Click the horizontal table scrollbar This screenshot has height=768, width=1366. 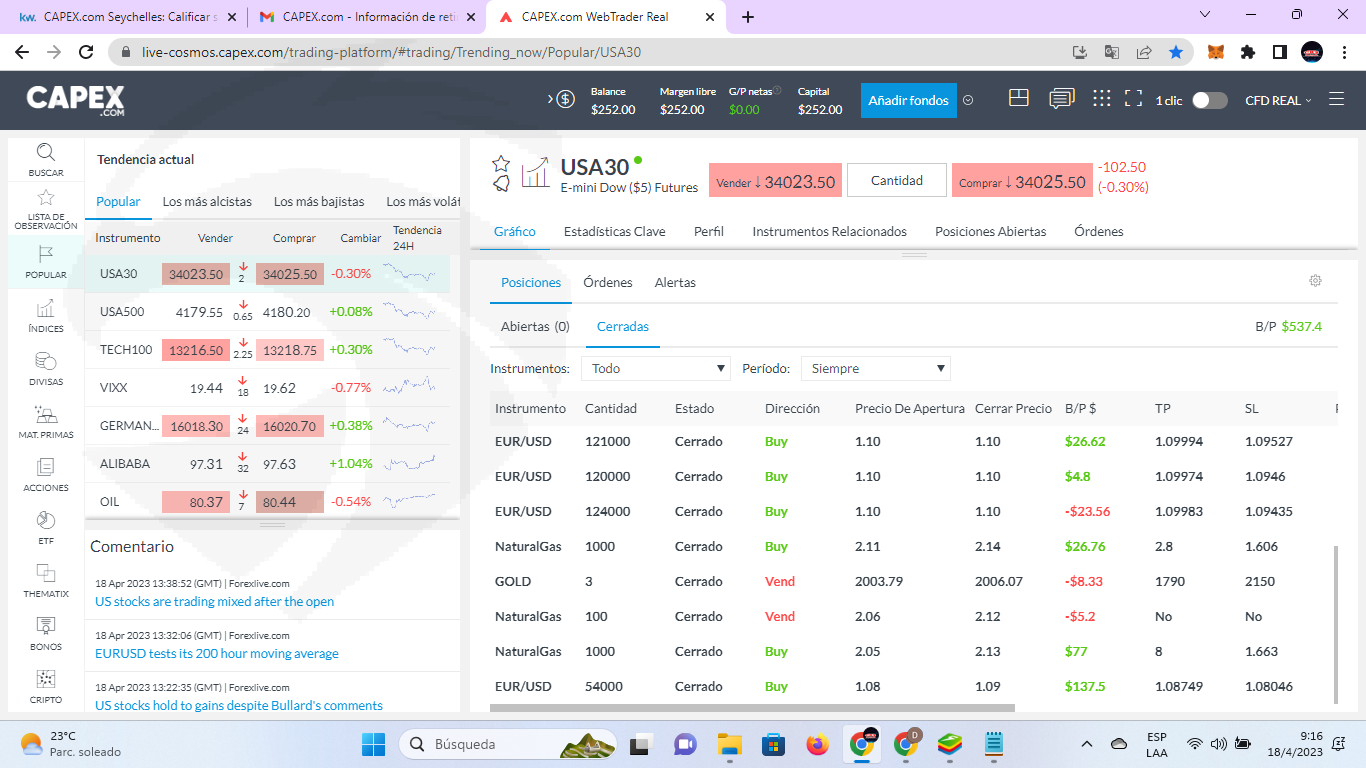tap(752, 708)
